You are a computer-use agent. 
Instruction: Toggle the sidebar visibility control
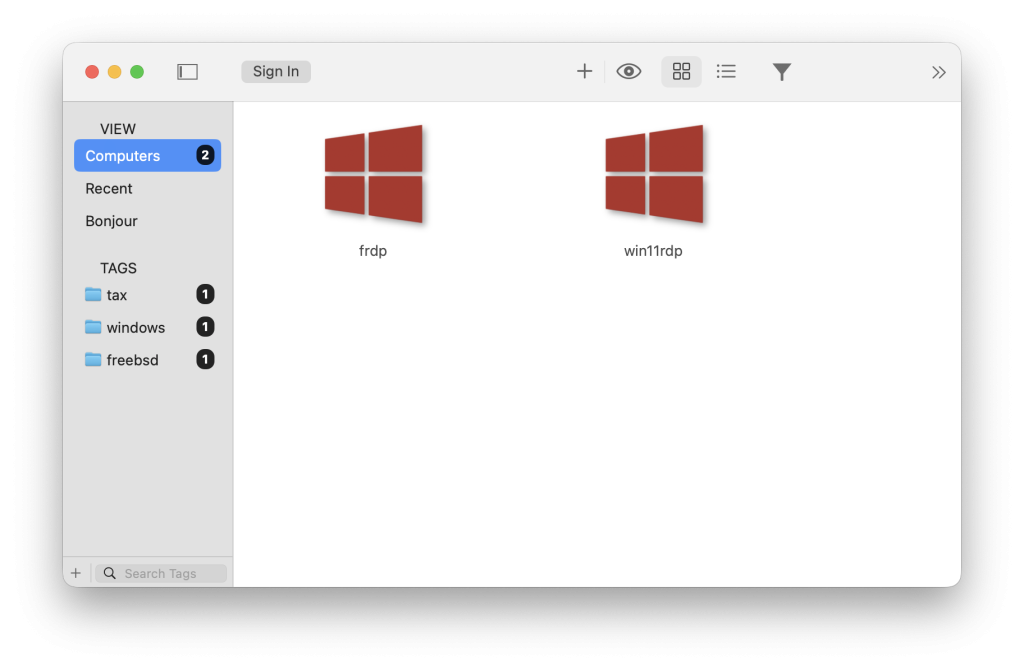(x=187, y=71)
